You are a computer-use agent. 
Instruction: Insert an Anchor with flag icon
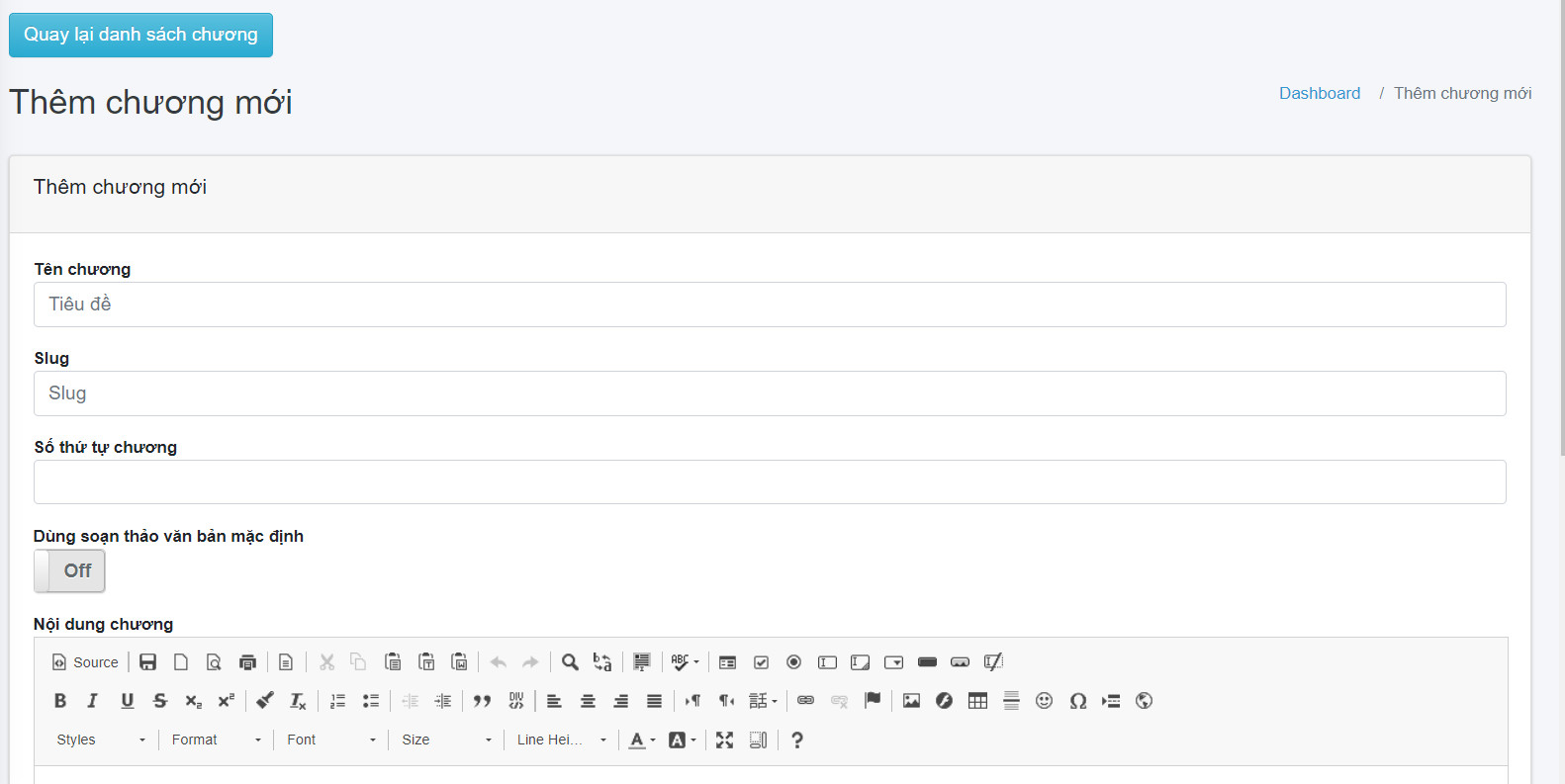(873, 701)
